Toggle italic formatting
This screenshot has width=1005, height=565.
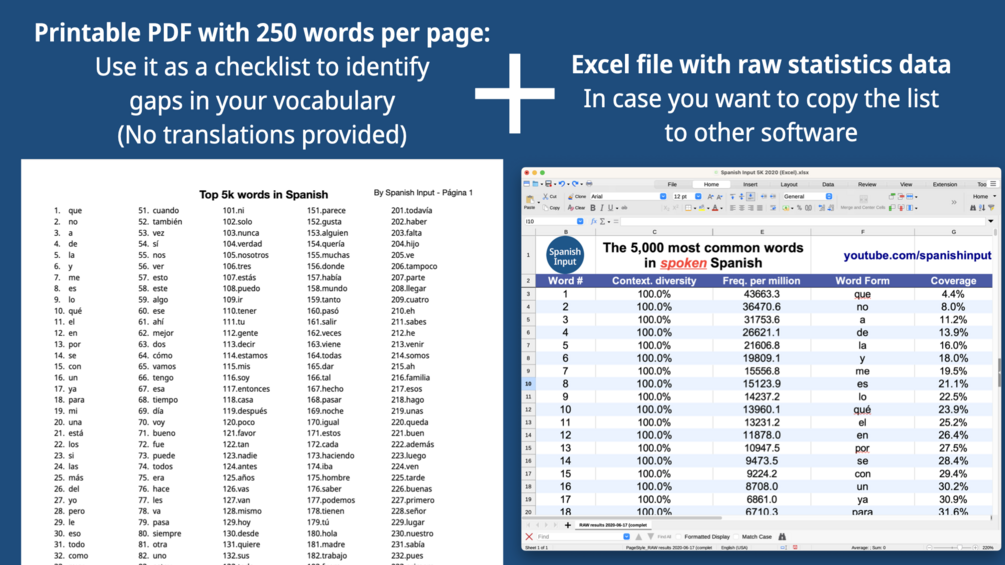click(602, 208)
